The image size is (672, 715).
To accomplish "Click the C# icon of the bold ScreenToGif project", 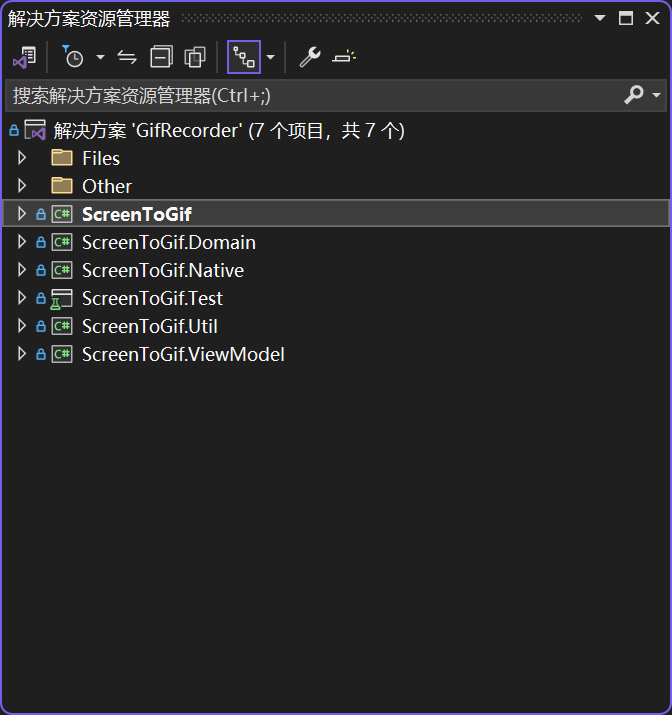I will pos(62,214).
